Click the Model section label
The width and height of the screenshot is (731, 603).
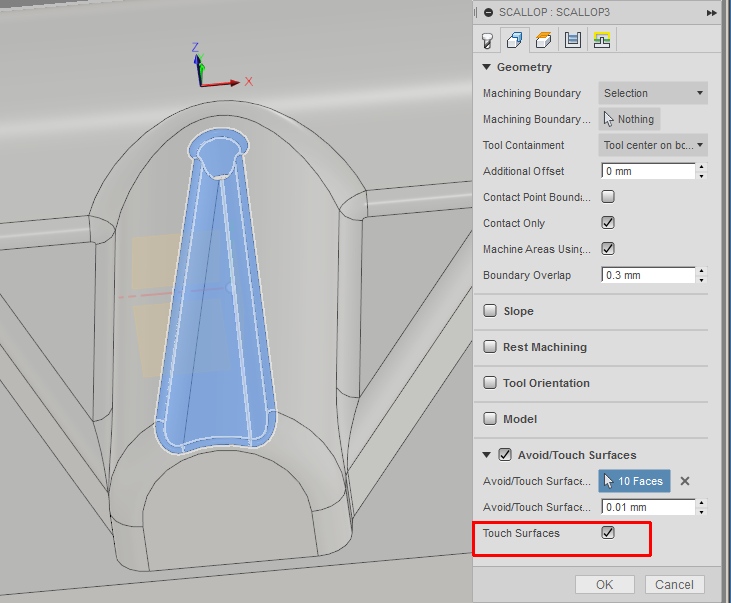pyautogui.click(x=520, y=419)
